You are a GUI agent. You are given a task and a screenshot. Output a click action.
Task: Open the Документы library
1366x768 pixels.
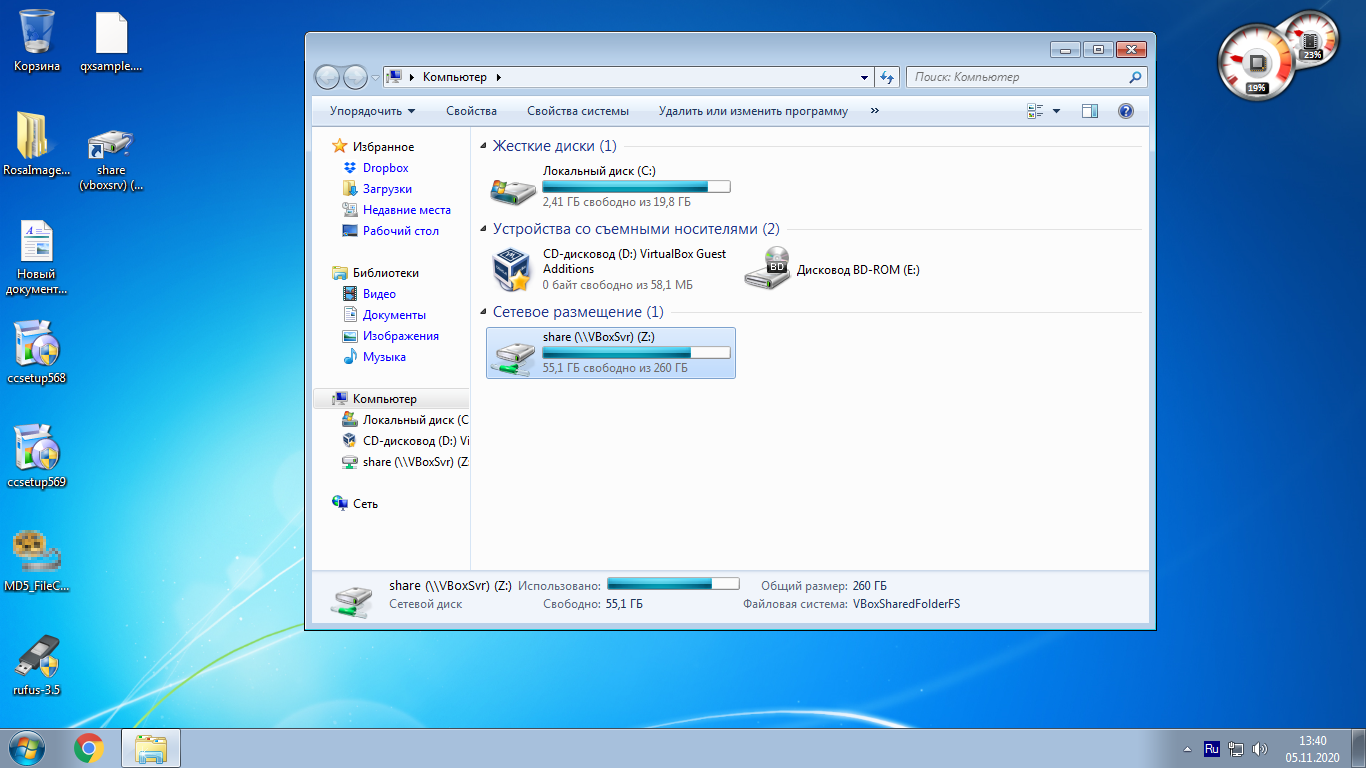click(394, 315)
